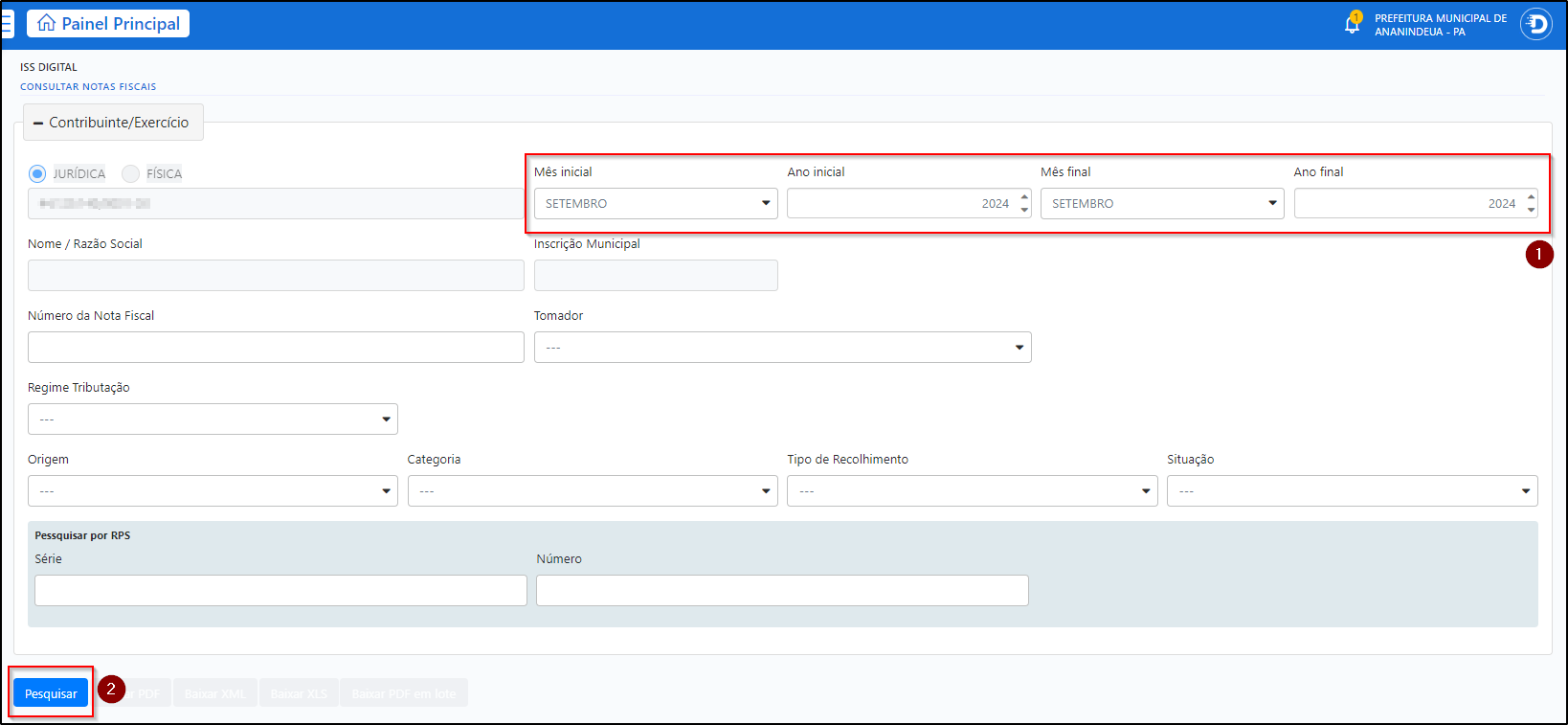This screenshot has height=725, width=1568.
Task: Click the user profile D avatar icon
Action: tap(1535, 24)
